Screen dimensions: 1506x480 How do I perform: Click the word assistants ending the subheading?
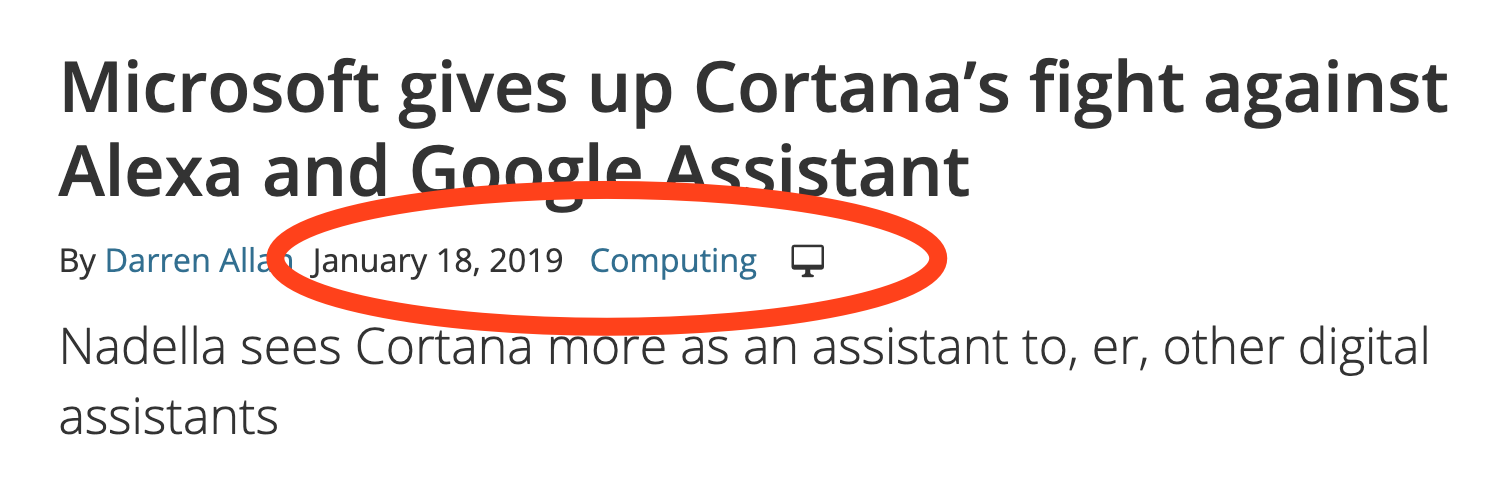point(168,416)
